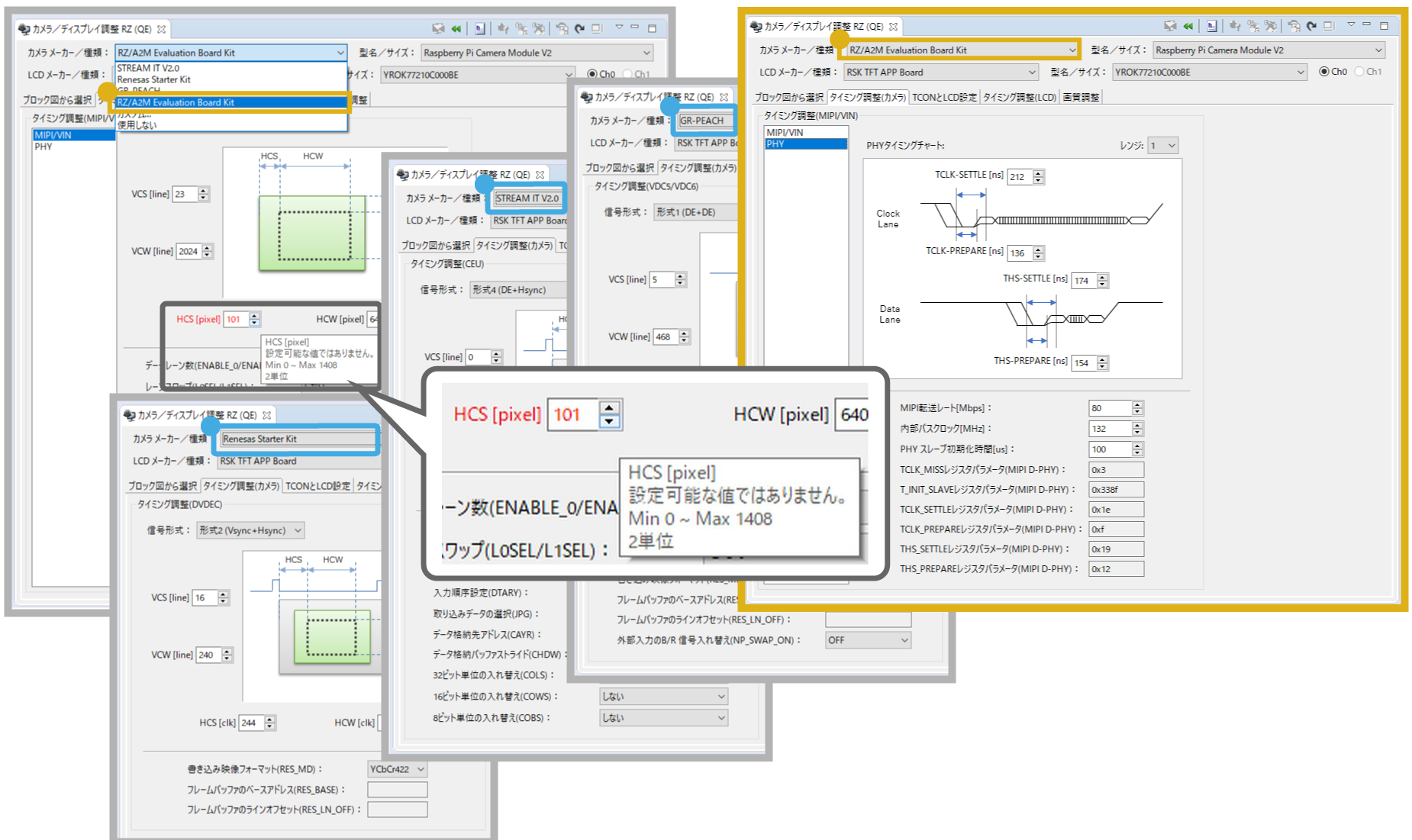Click header file icon in top-left window toolbar

tap(480, 29)
